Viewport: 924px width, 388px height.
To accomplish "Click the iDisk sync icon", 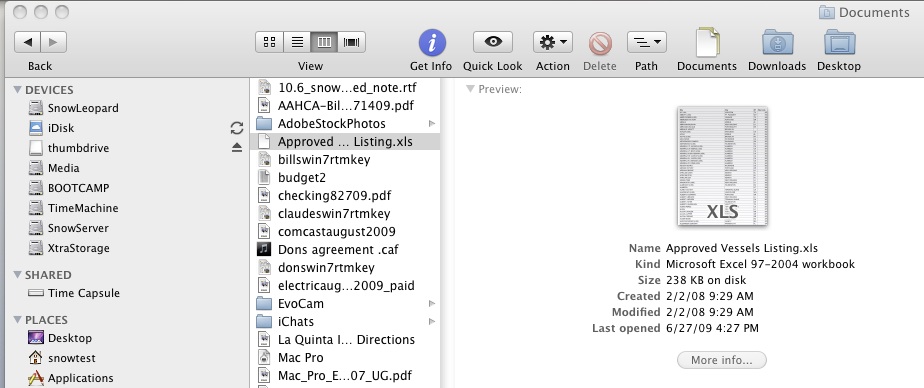I will [237, 128].
